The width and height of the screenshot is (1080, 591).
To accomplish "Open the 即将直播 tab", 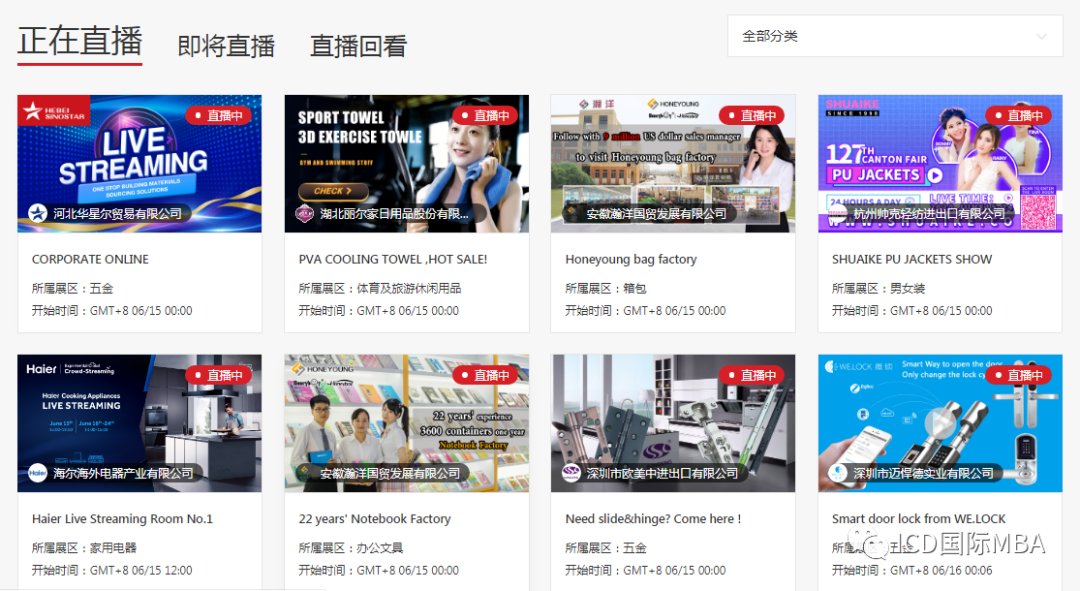I will pyautogui.click(x=226, y=46).
